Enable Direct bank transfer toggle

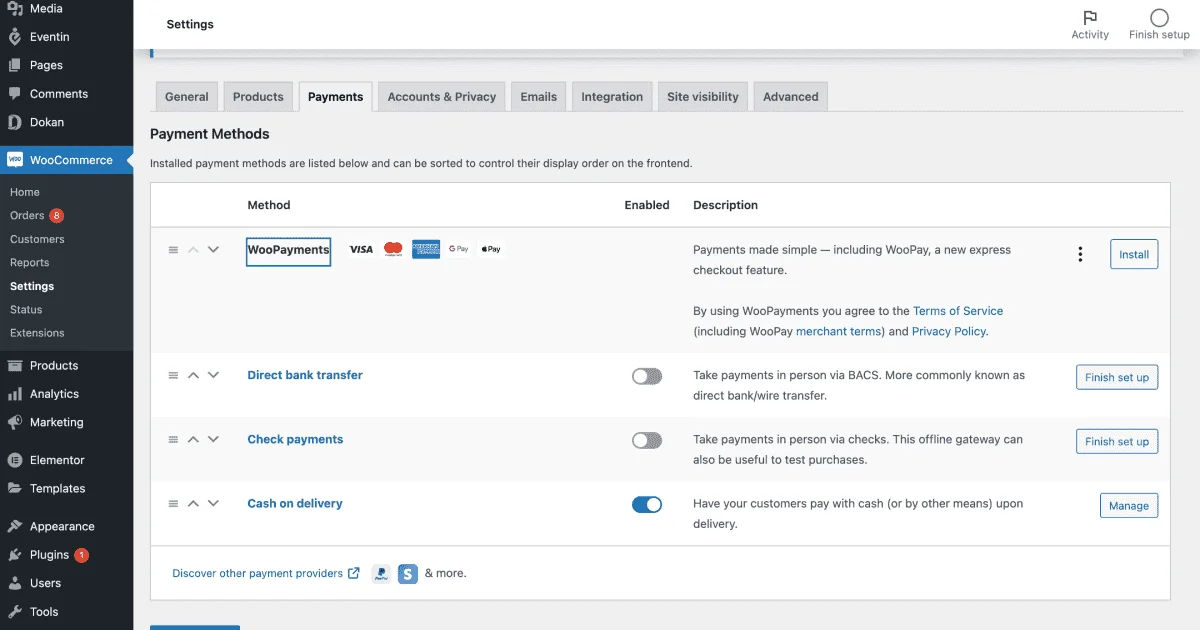pos(647,377)
